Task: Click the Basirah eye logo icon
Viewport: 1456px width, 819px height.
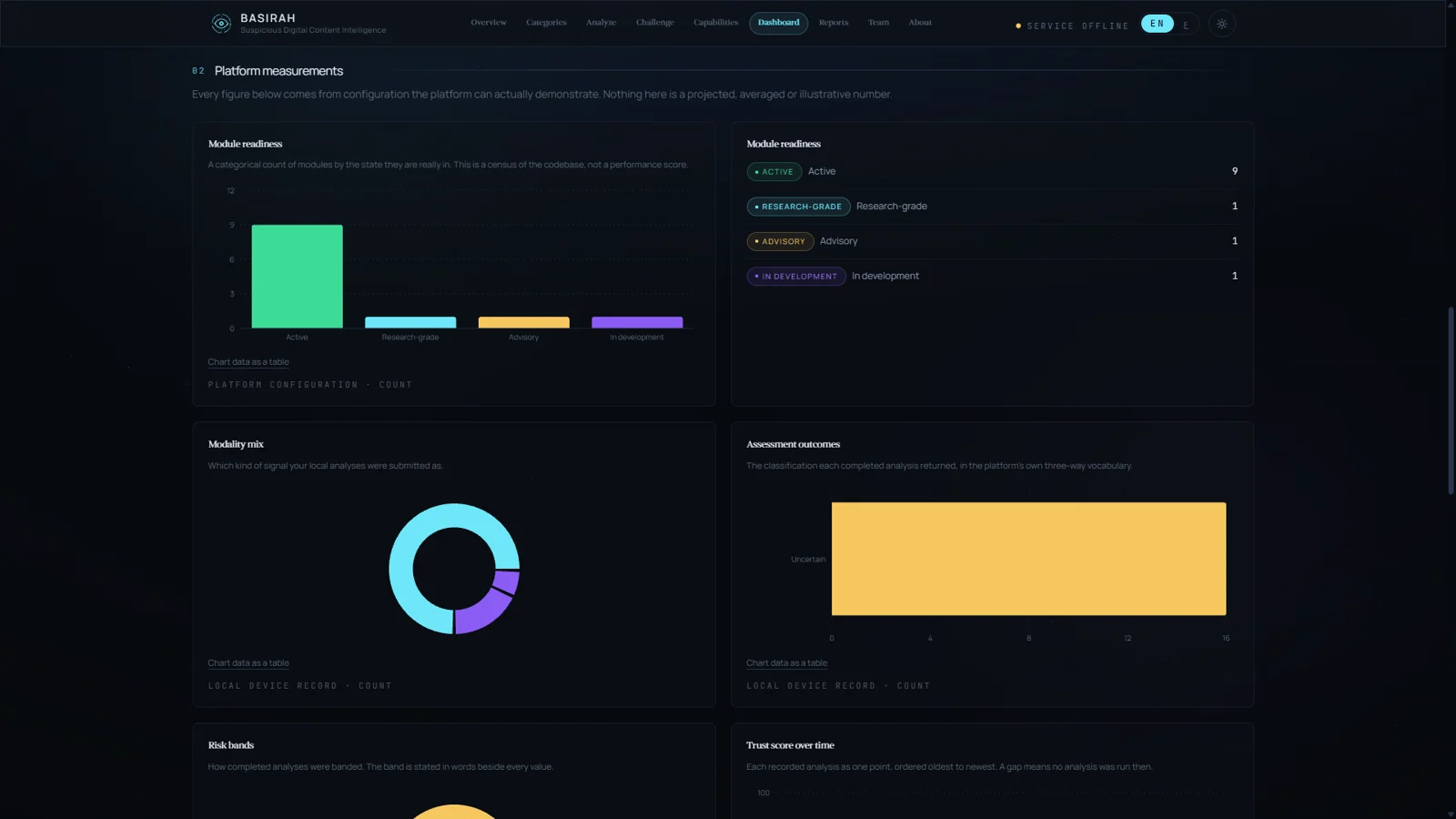Action: coord(221,24)
